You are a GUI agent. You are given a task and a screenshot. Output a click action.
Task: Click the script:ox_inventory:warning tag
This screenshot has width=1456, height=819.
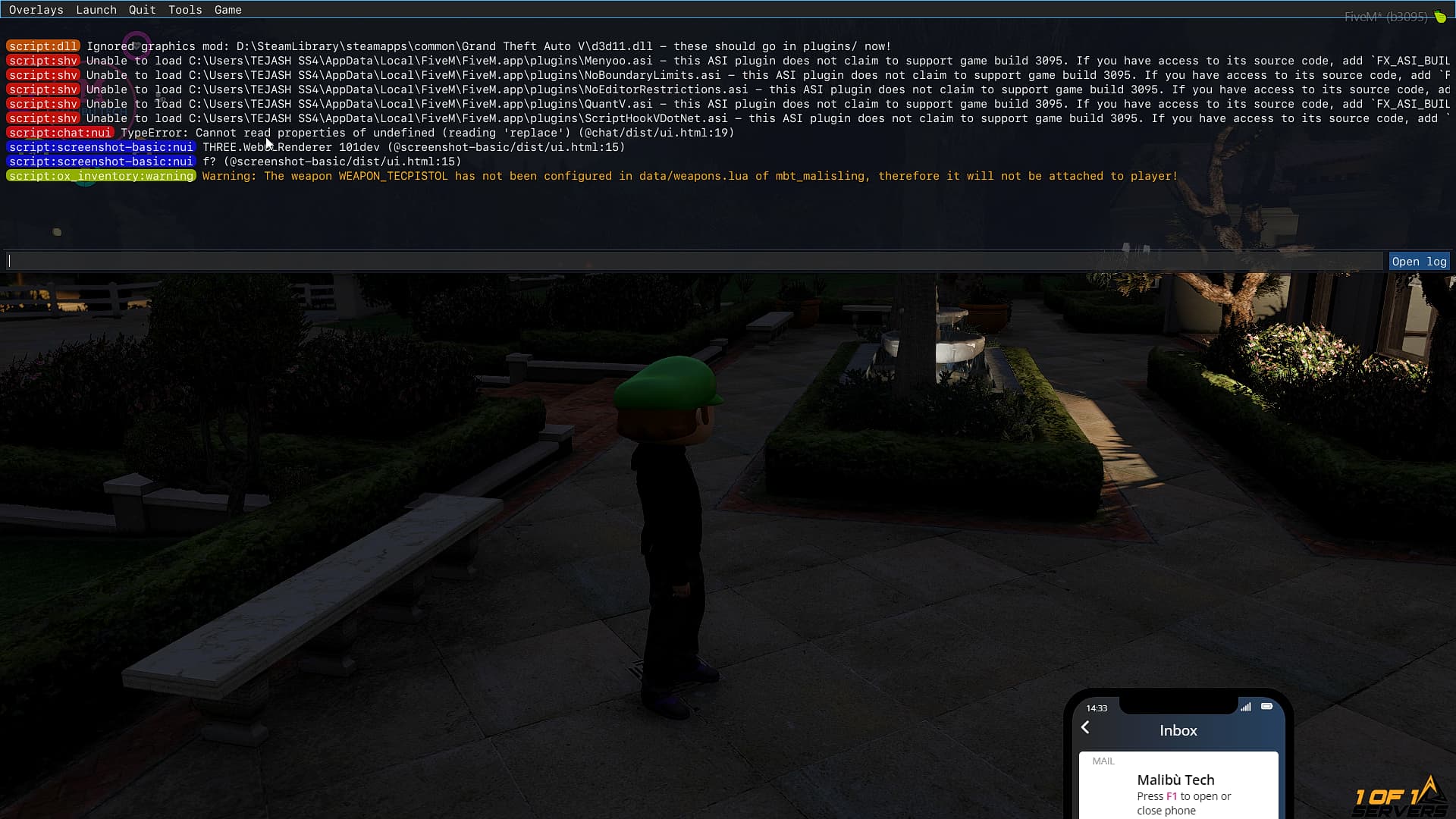(x=101, y=176)
